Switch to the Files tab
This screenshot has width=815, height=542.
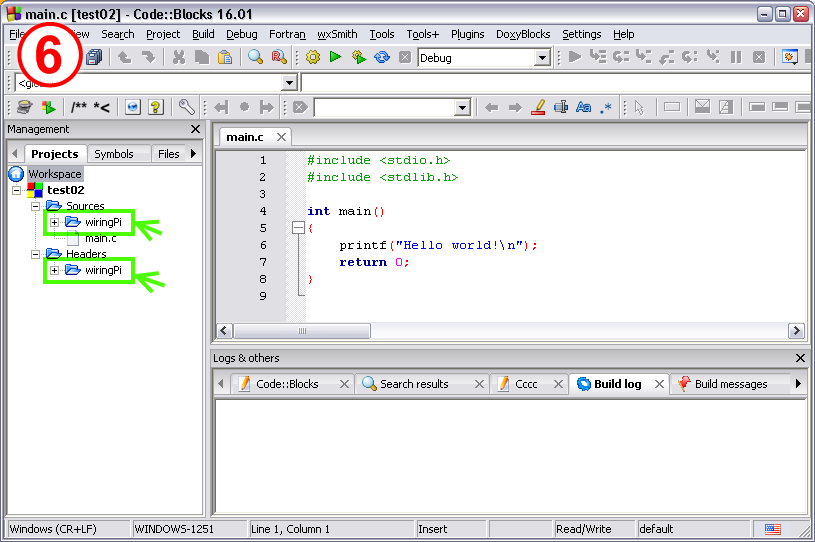168,154
